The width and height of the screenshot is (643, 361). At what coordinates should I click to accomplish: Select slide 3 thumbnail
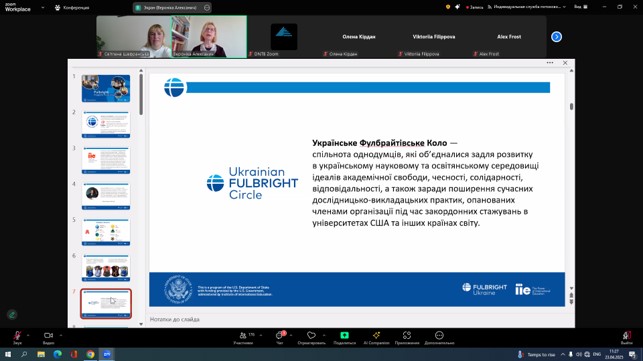(x=106, y=160)
